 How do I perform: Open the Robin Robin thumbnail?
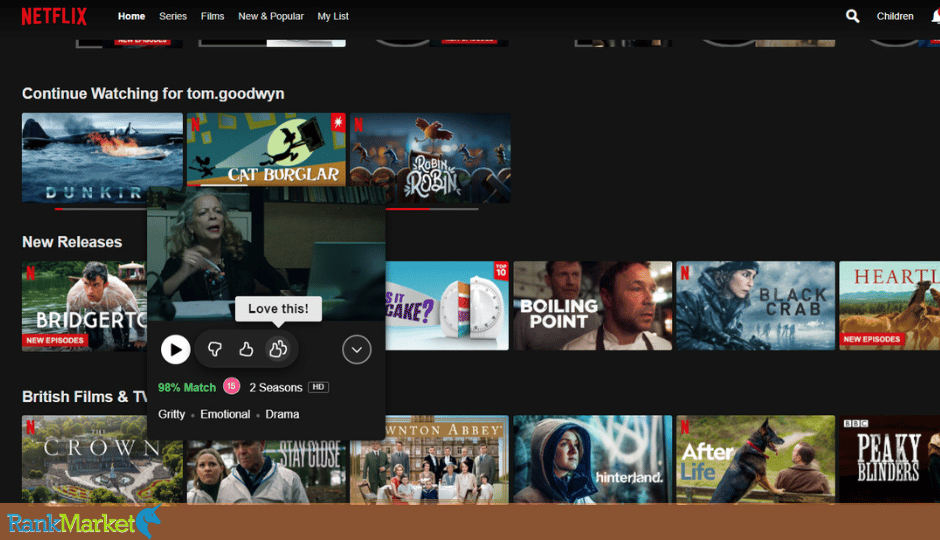click(430, 158)
